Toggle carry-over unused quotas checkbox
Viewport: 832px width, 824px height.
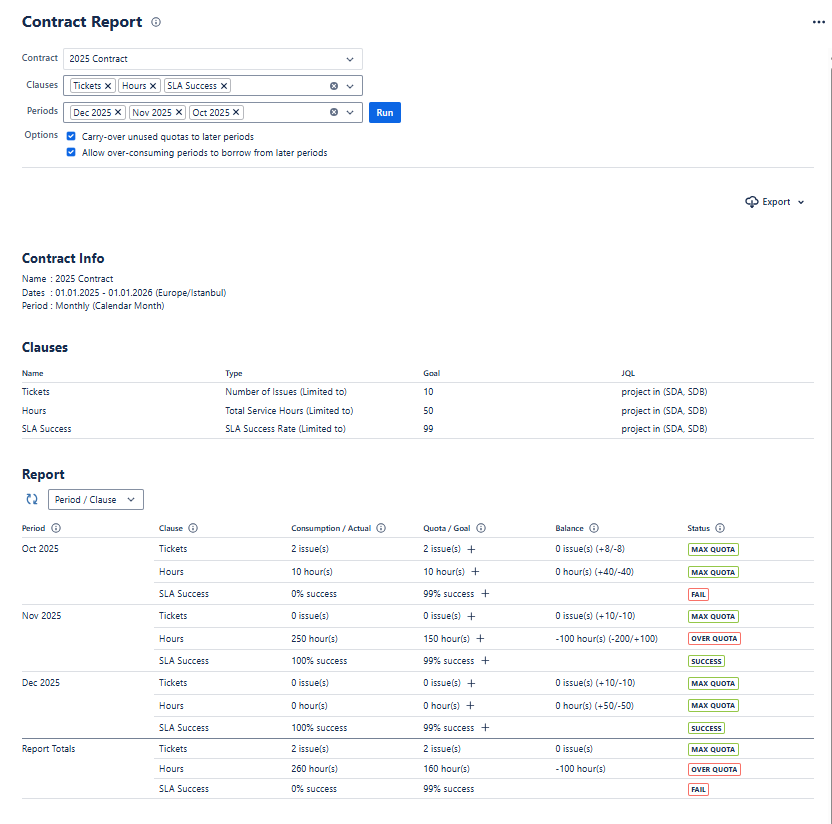coord(71,136)
